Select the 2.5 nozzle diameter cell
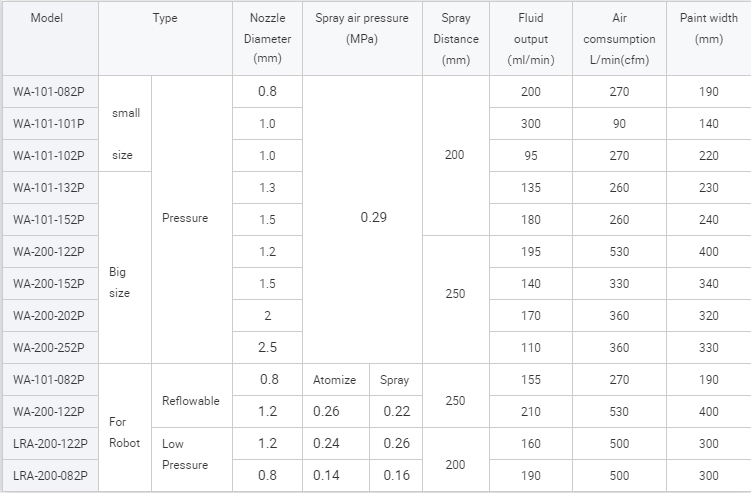This screenshot has width=751, height=493. [x=266, y=348]
